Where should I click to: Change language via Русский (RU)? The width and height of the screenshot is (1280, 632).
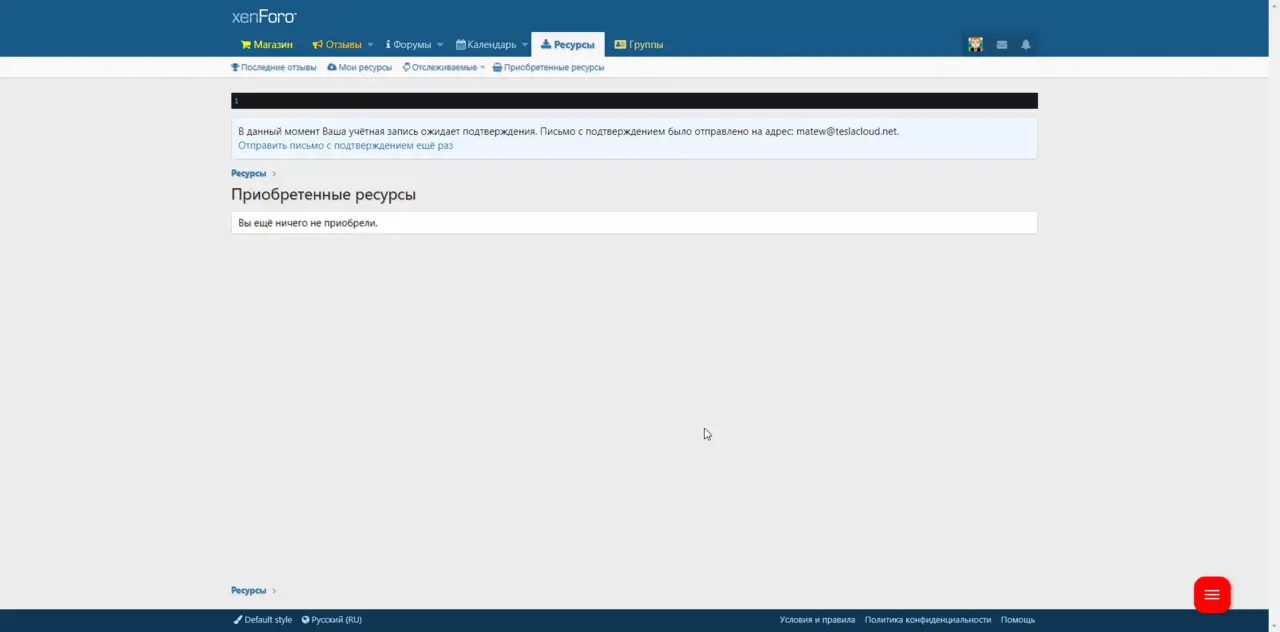331,620
